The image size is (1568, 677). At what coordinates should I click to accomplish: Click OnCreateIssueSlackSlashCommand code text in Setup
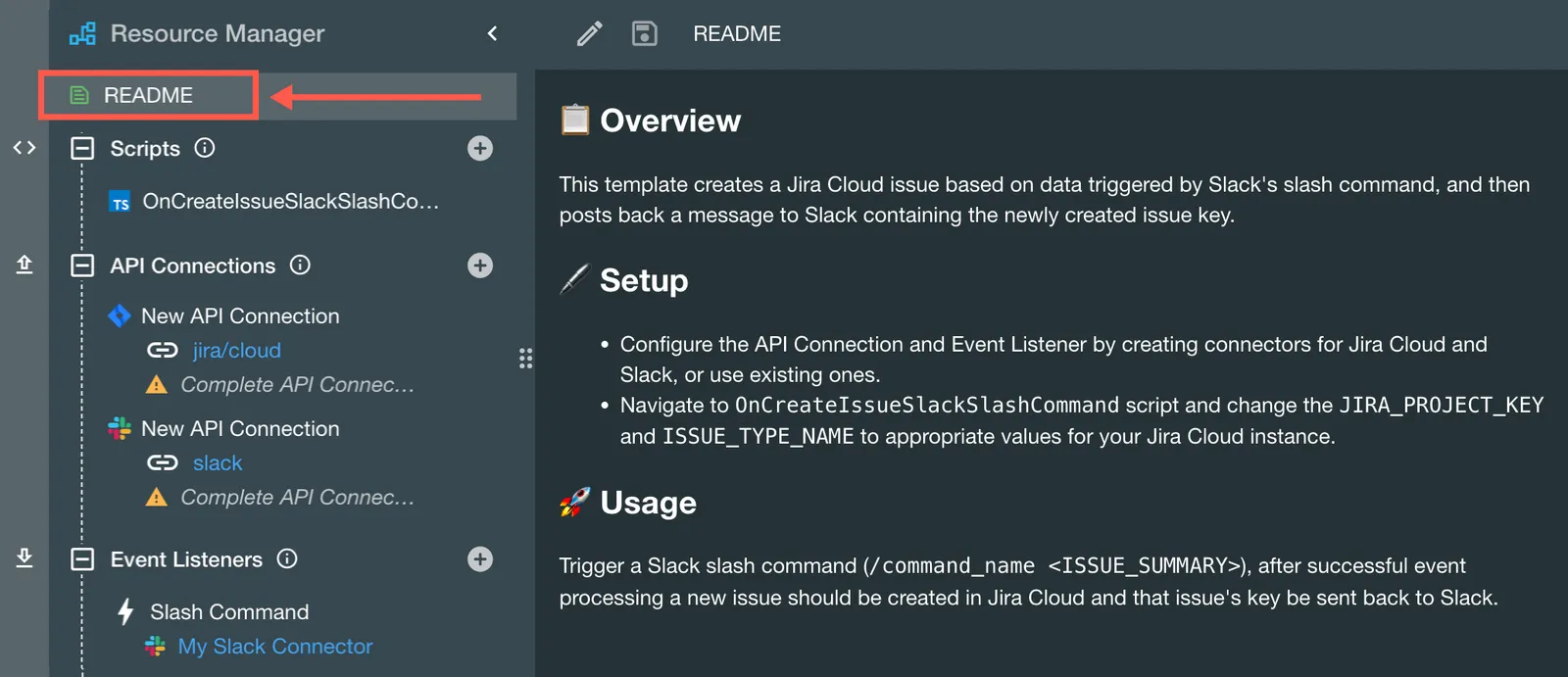[x=927, y=405]
